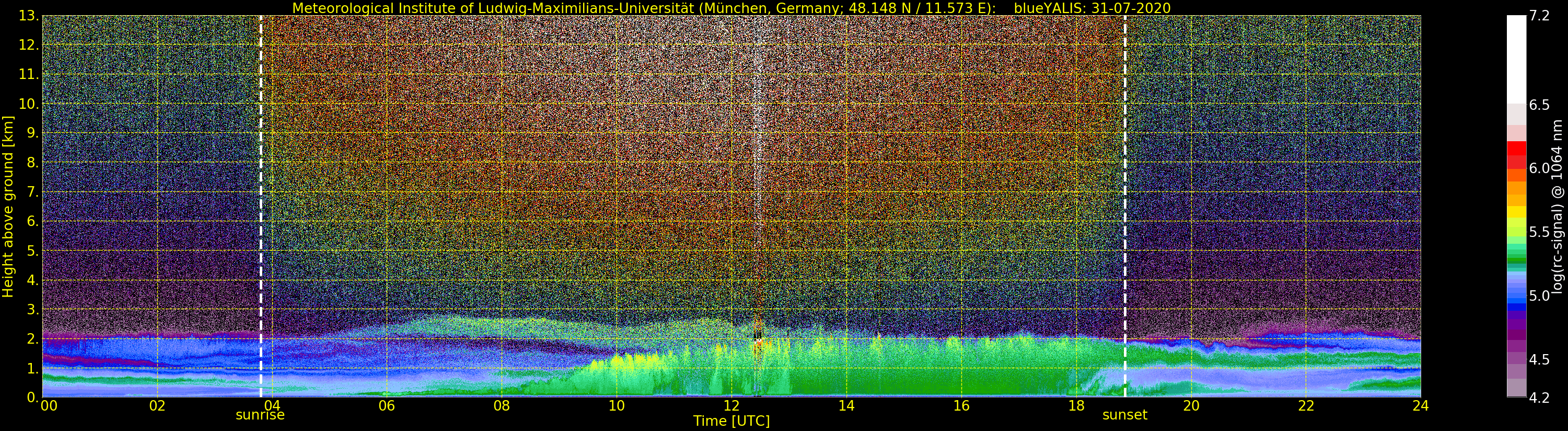Click the "8." height axis tick label
Screen dimensions: 1568x431
coord(32,162)
